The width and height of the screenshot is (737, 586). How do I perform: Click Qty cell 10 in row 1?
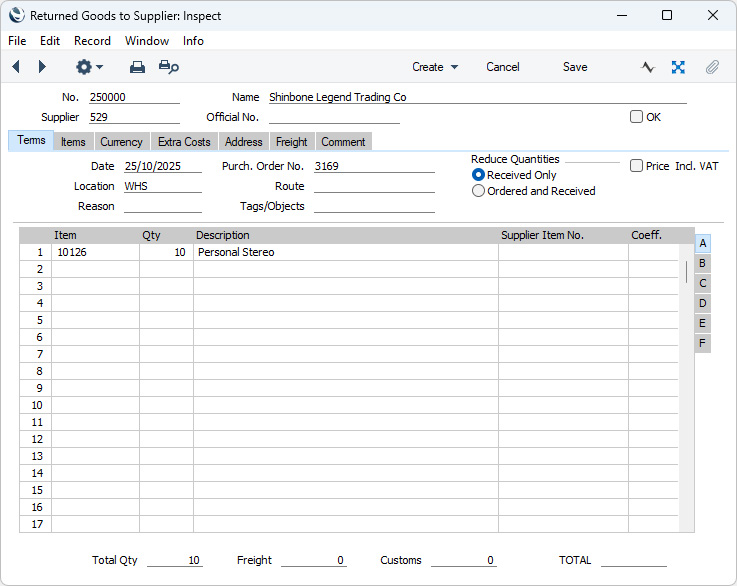click(166, 252)
